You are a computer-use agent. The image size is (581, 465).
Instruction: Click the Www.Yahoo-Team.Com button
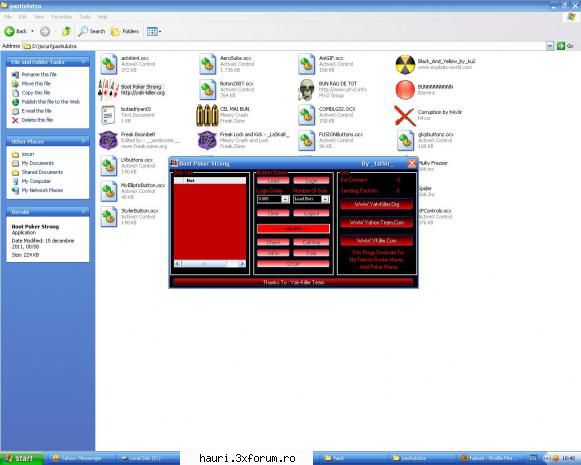[x=376, y=222]
